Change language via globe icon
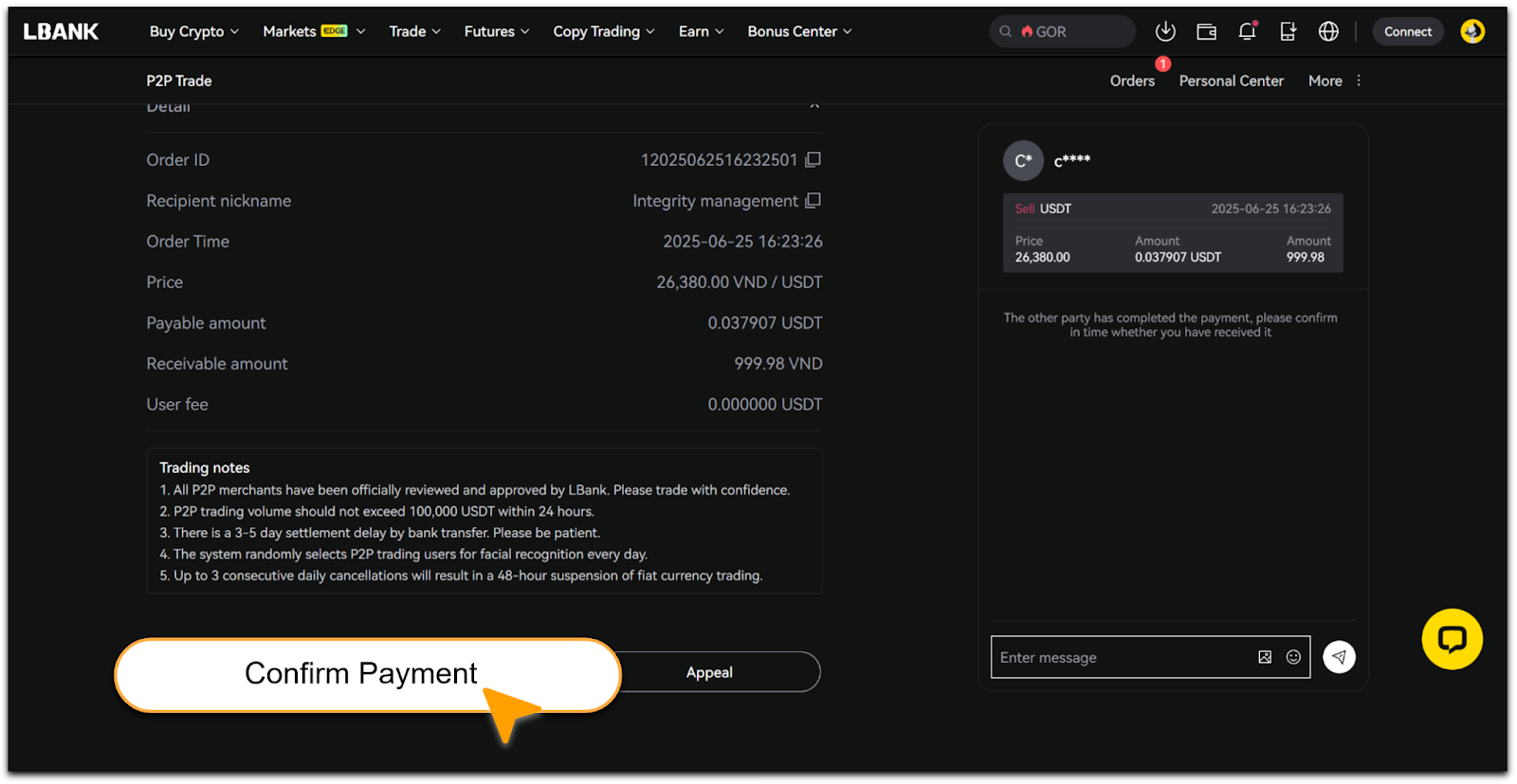 pos(1328,31)
